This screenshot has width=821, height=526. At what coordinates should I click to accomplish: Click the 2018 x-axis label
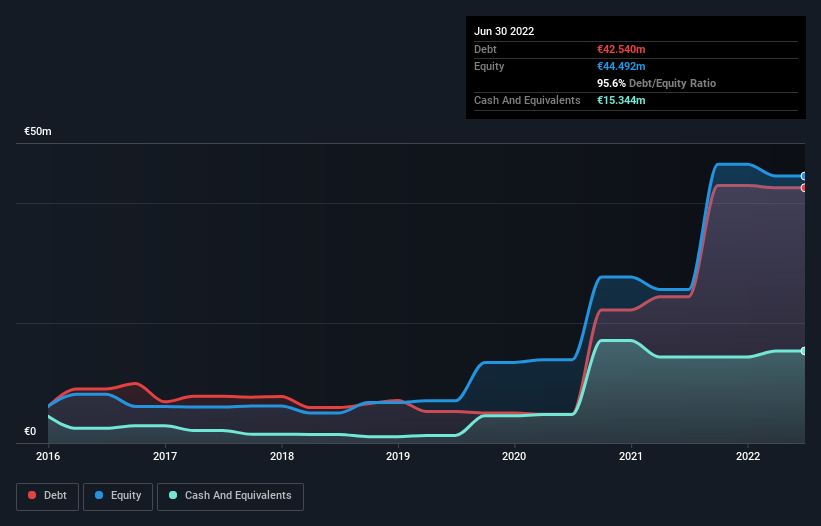[282, 456]
